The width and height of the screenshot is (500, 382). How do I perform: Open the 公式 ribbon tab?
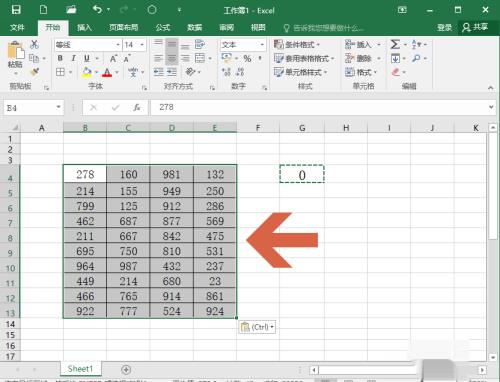click(x=163, y=27)
